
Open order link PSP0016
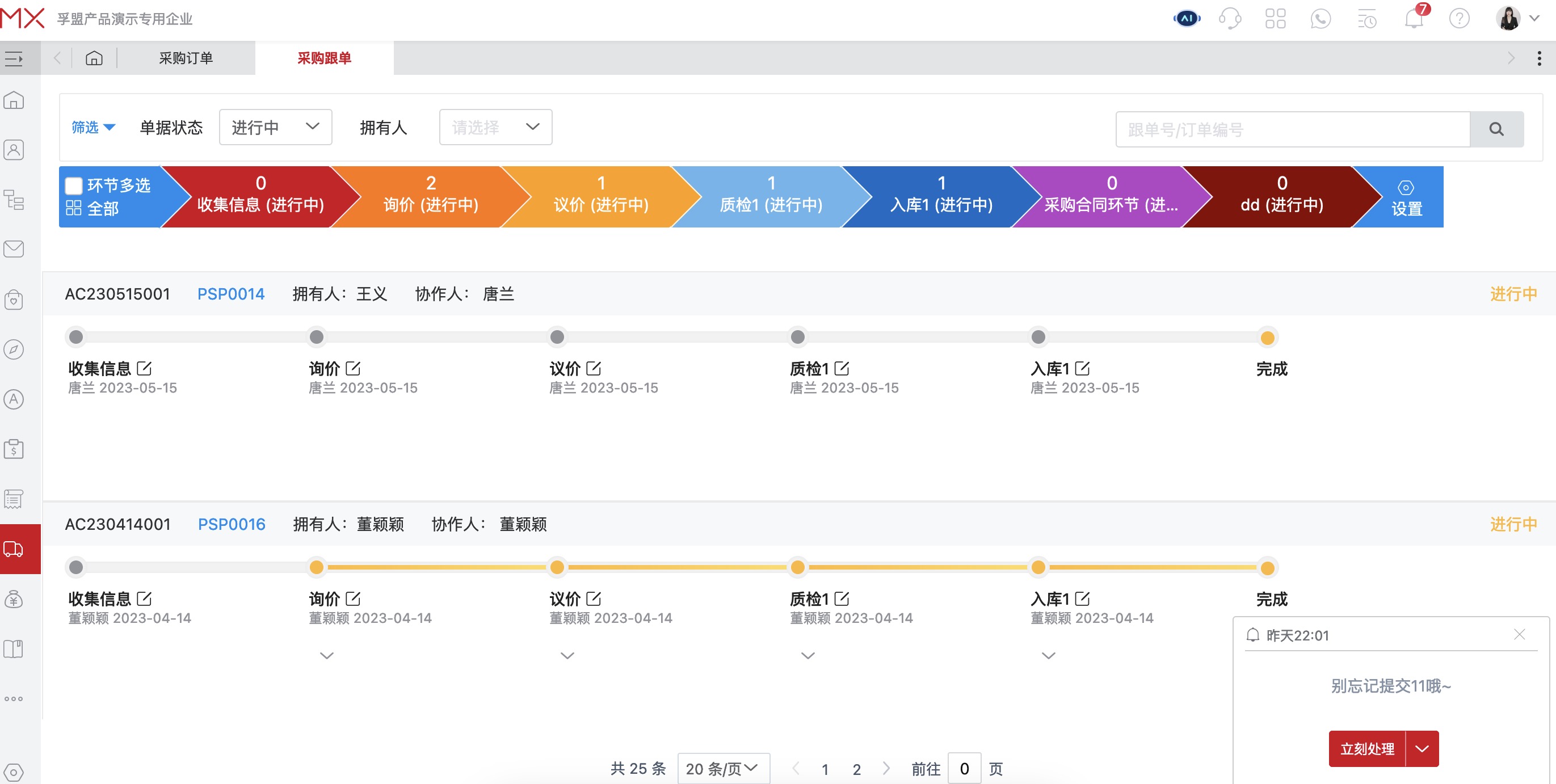pyautogui.click(x=232, y=524)
